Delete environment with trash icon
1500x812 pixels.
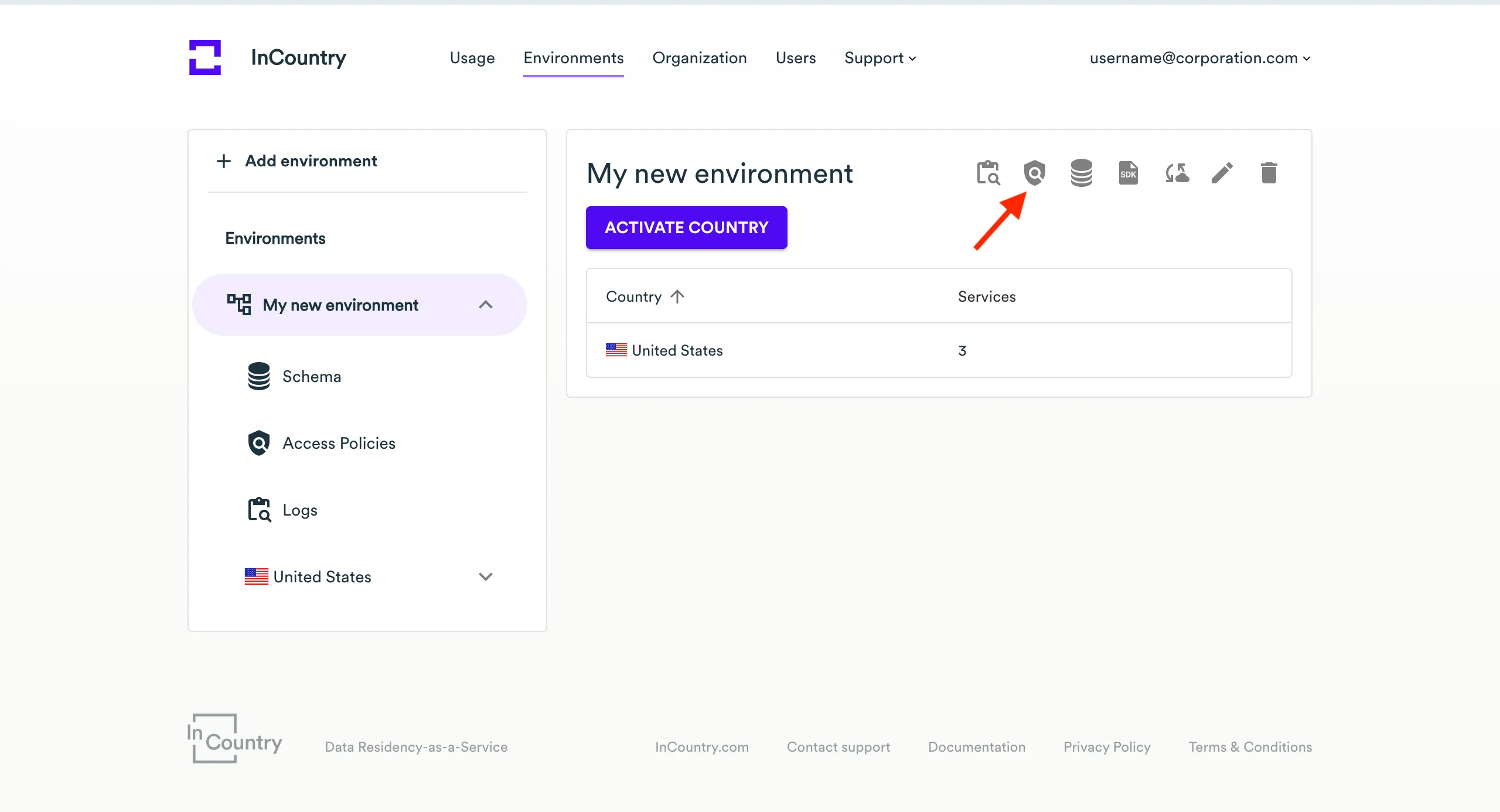(x=1269, y=173)
